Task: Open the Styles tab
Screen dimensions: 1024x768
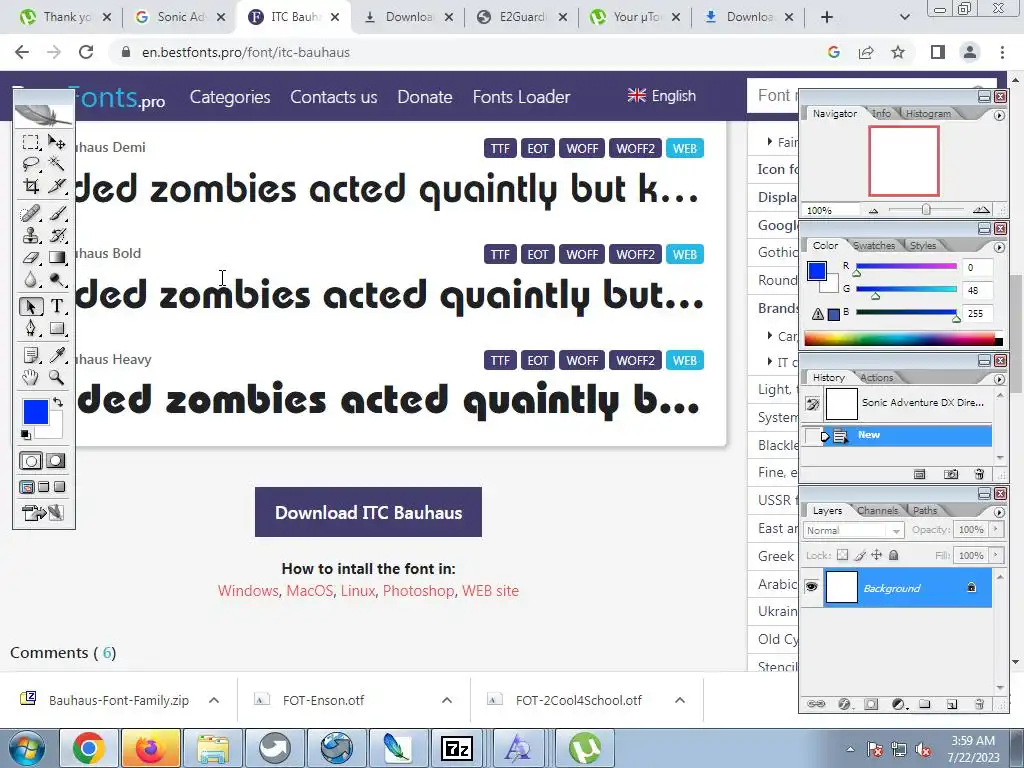Action: 923,246
